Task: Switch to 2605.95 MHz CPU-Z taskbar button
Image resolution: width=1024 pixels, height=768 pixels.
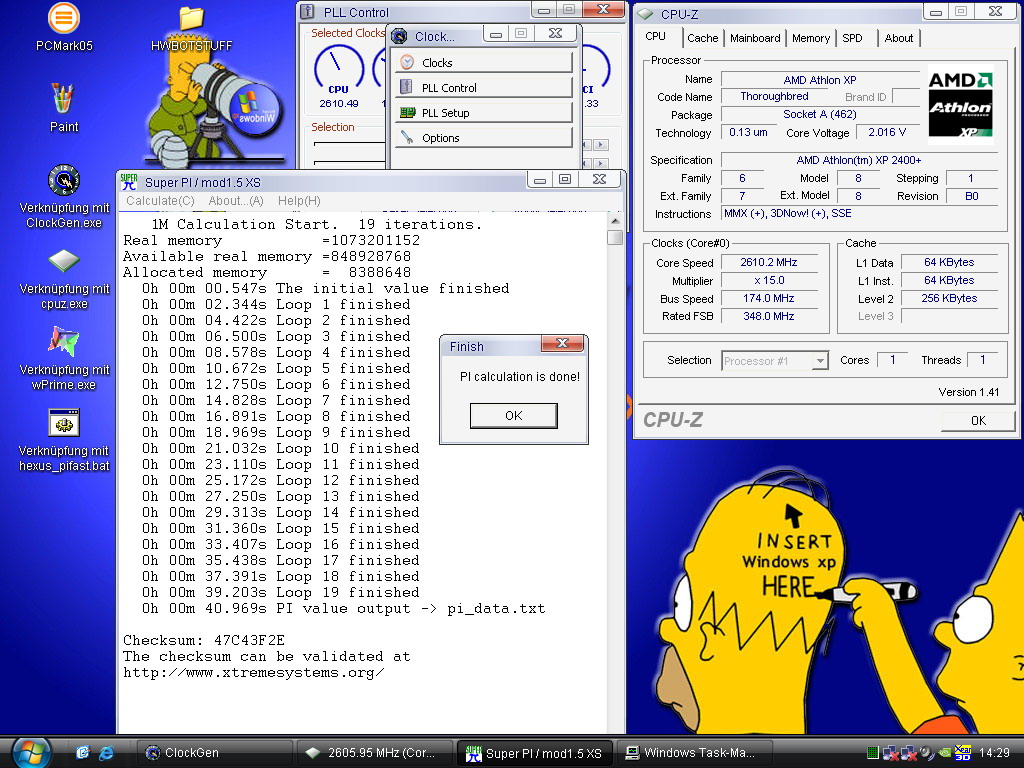Action: (x=375, y=753)
